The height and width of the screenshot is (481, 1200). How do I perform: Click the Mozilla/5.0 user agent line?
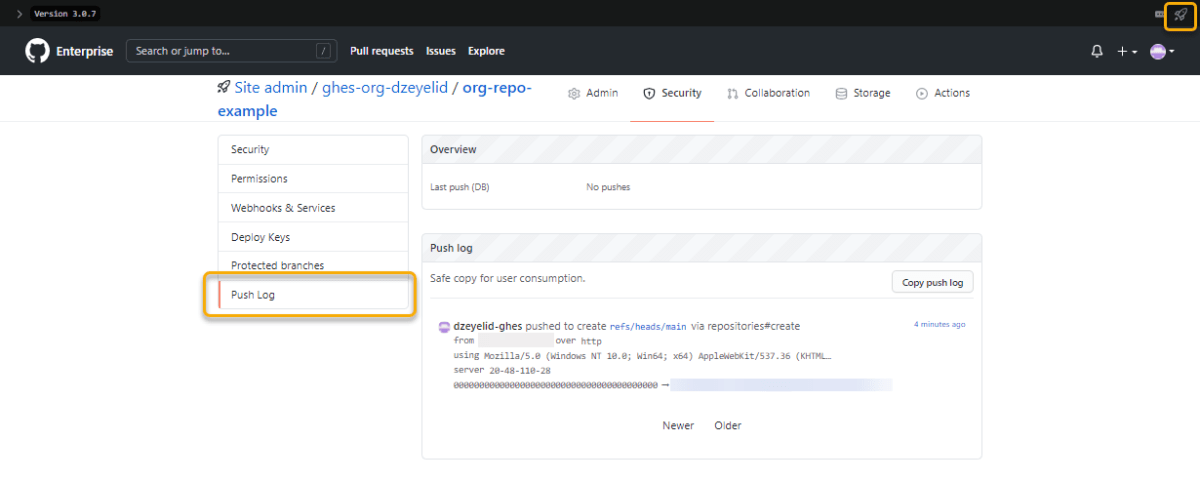tap(642, 355)
